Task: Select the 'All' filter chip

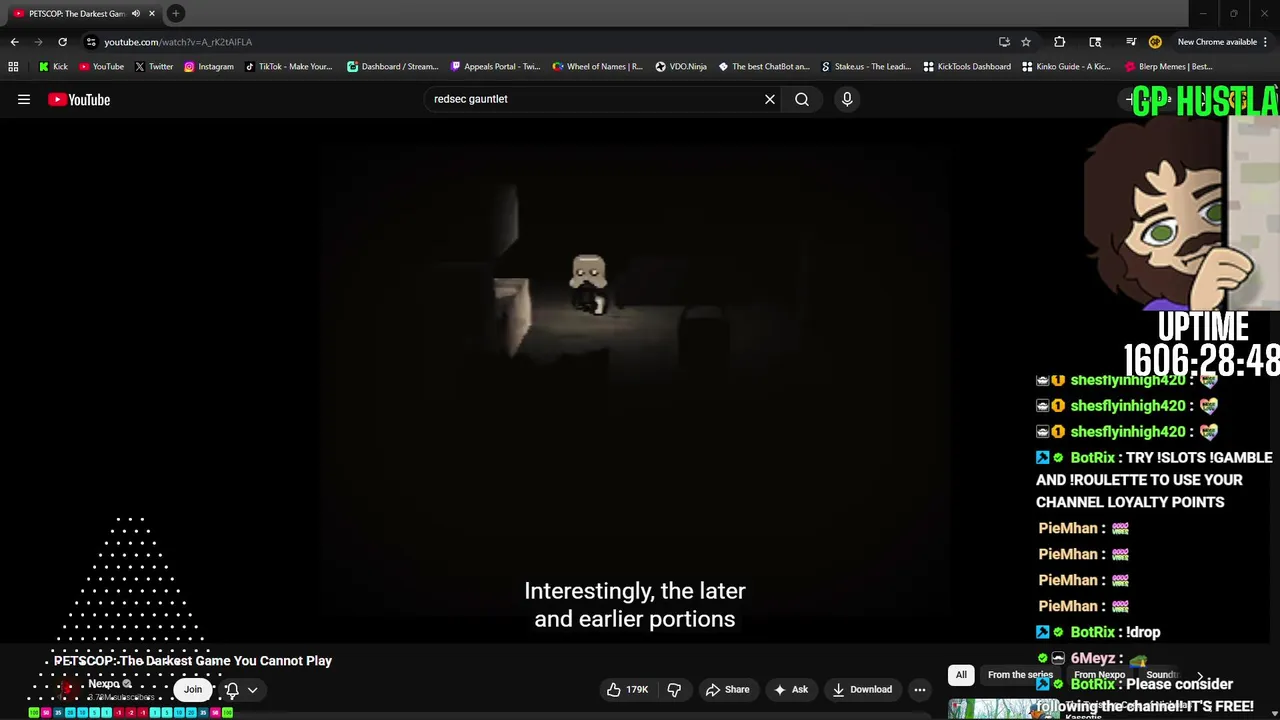Action: (x=961, y=675)
